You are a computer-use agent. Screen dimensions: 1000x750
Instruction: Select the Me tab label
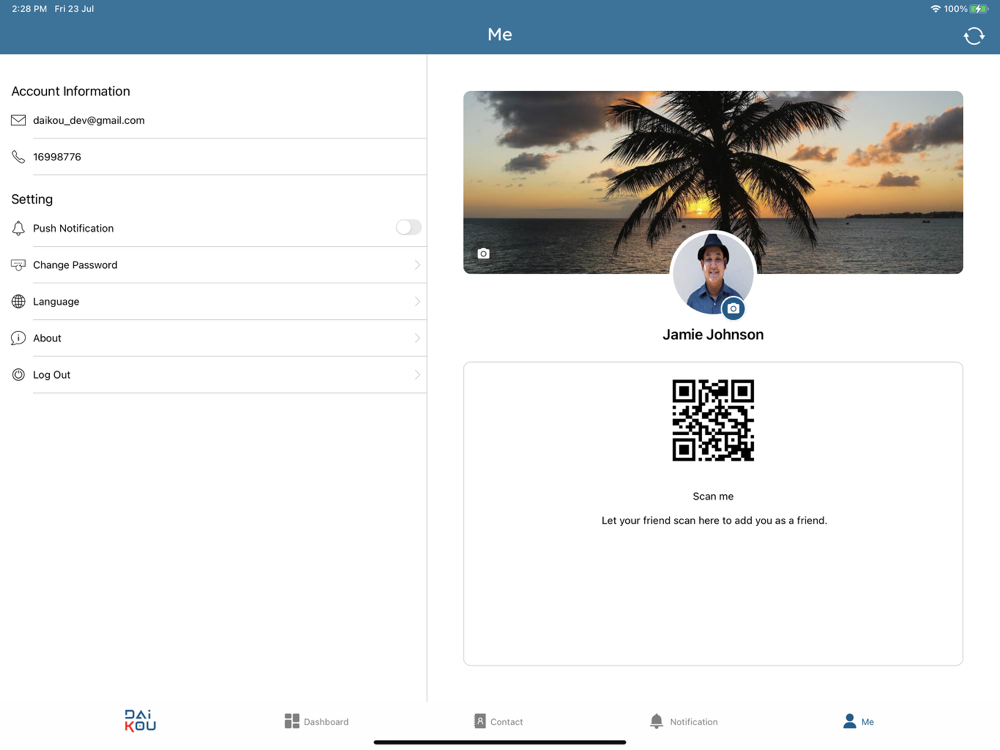point(867,722)
